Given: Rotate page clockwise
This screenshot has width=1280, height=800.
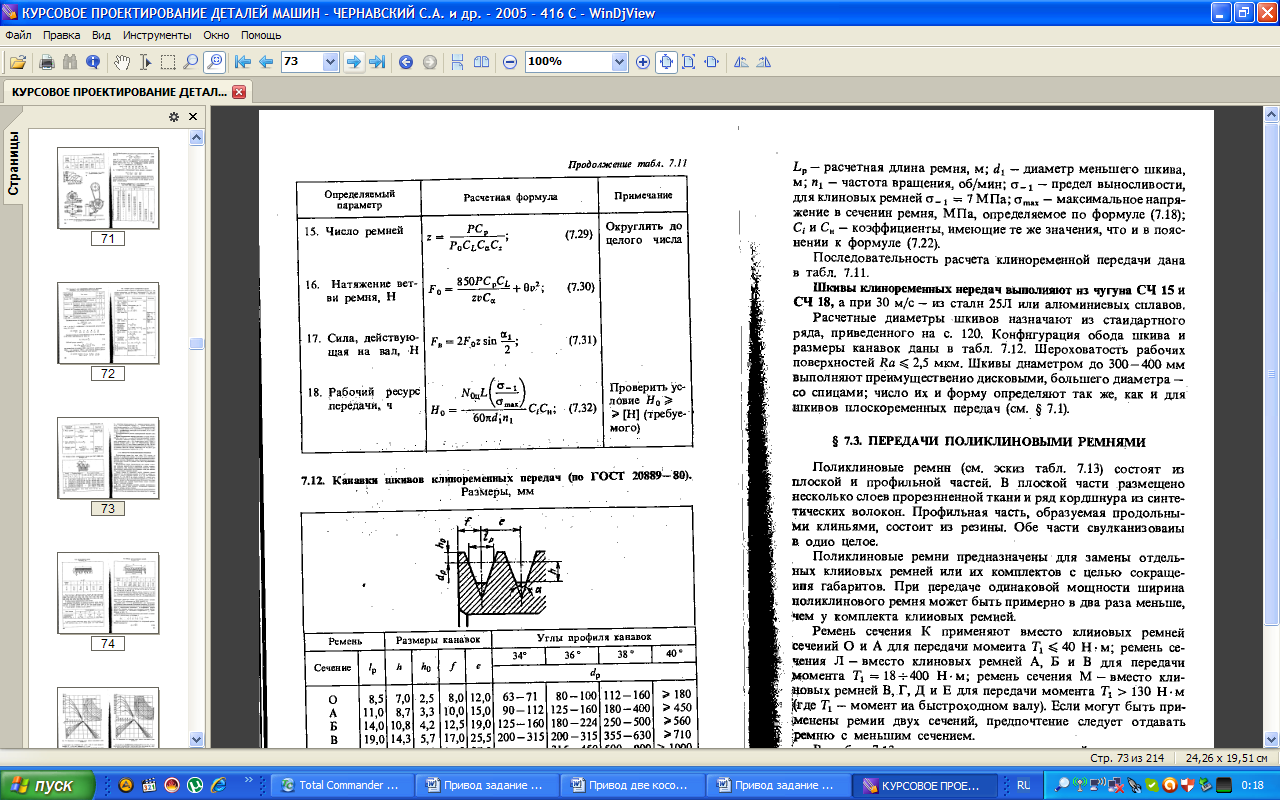Looking at the screenshot, I should 764,62.
